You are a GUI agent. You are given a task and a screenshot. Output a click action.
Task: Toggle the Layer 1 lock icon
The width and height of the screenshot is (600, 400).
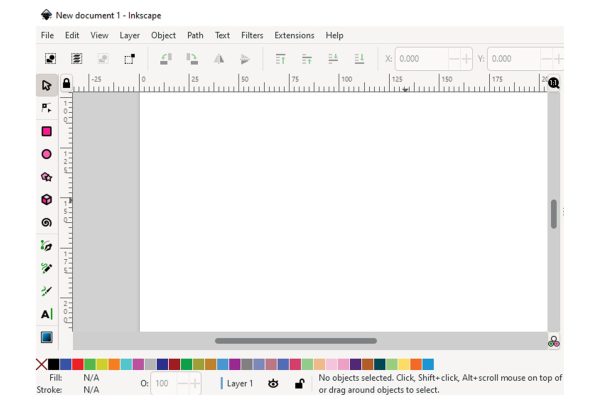pos(299,383)
